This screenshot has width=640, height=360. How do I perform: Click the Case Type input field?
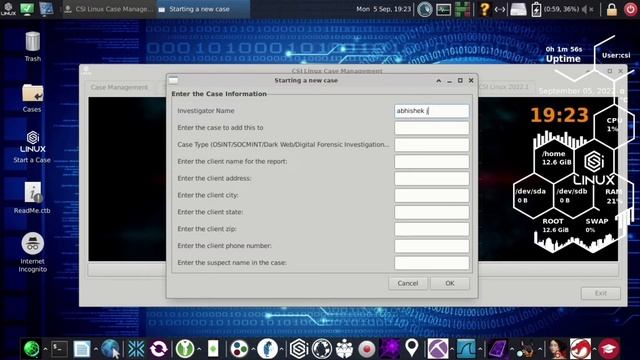[x=431, y=144]
